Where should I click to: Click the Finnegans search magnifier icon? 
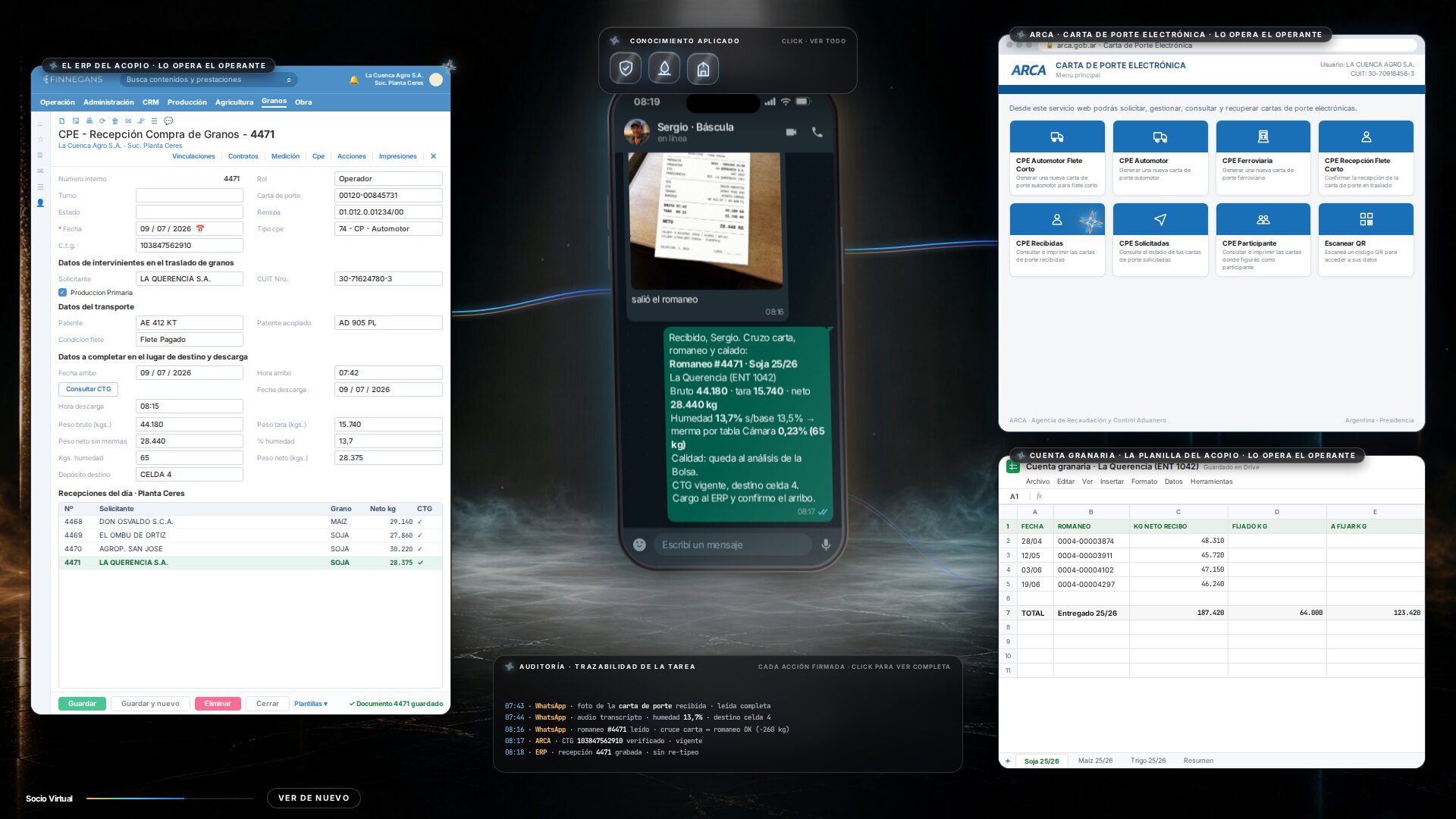coord(289,80)
